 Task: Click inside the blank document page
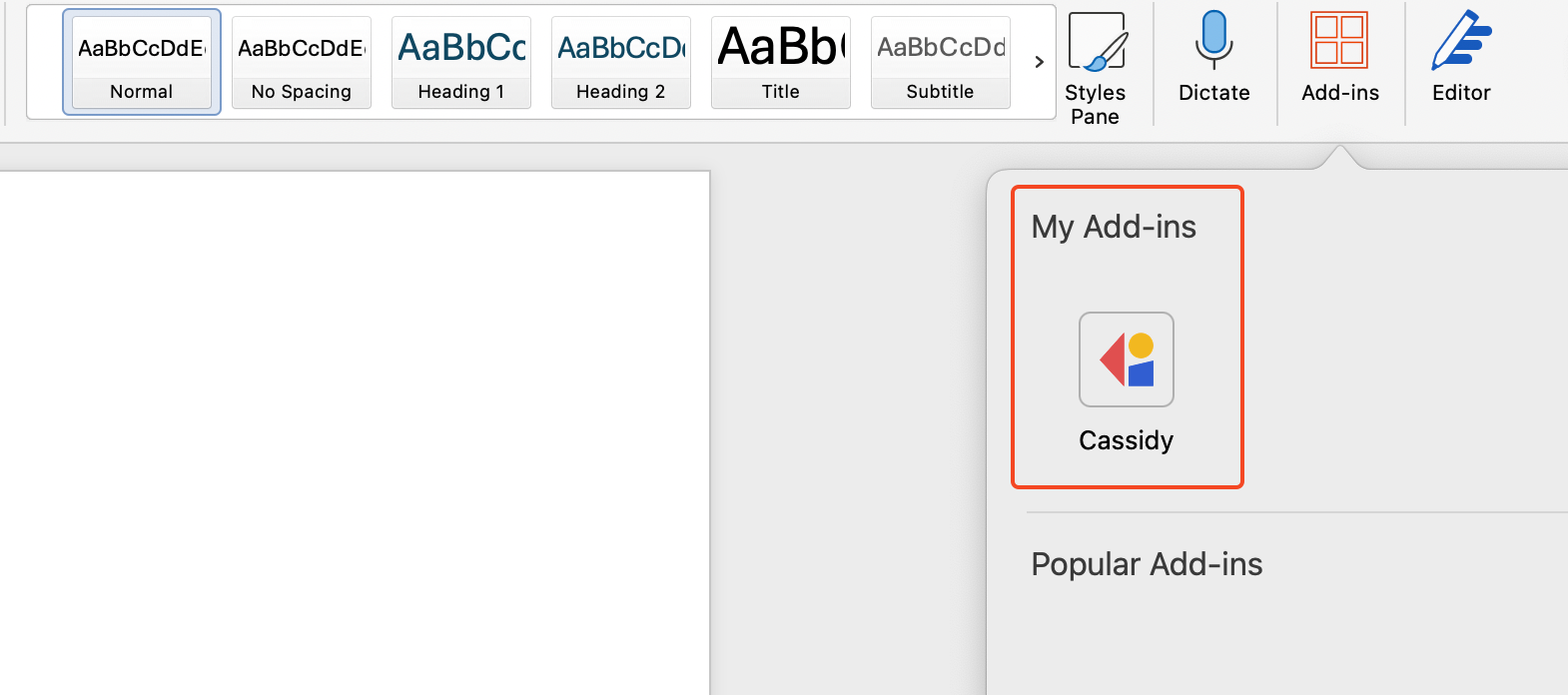point(355,433)
